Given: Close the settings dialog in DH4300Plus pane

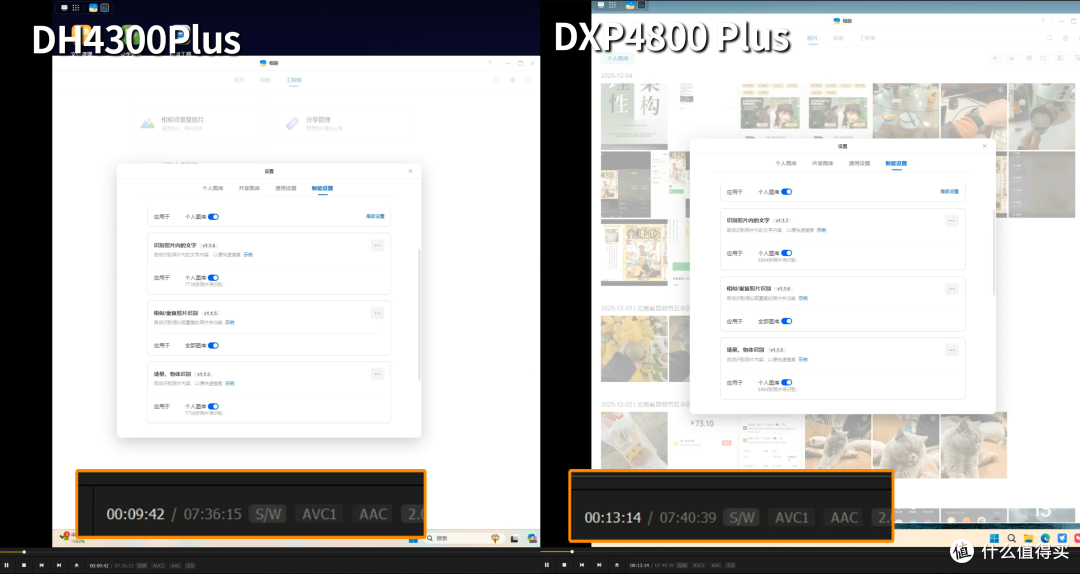Looking at the screenshot, I should click(410, 171).
